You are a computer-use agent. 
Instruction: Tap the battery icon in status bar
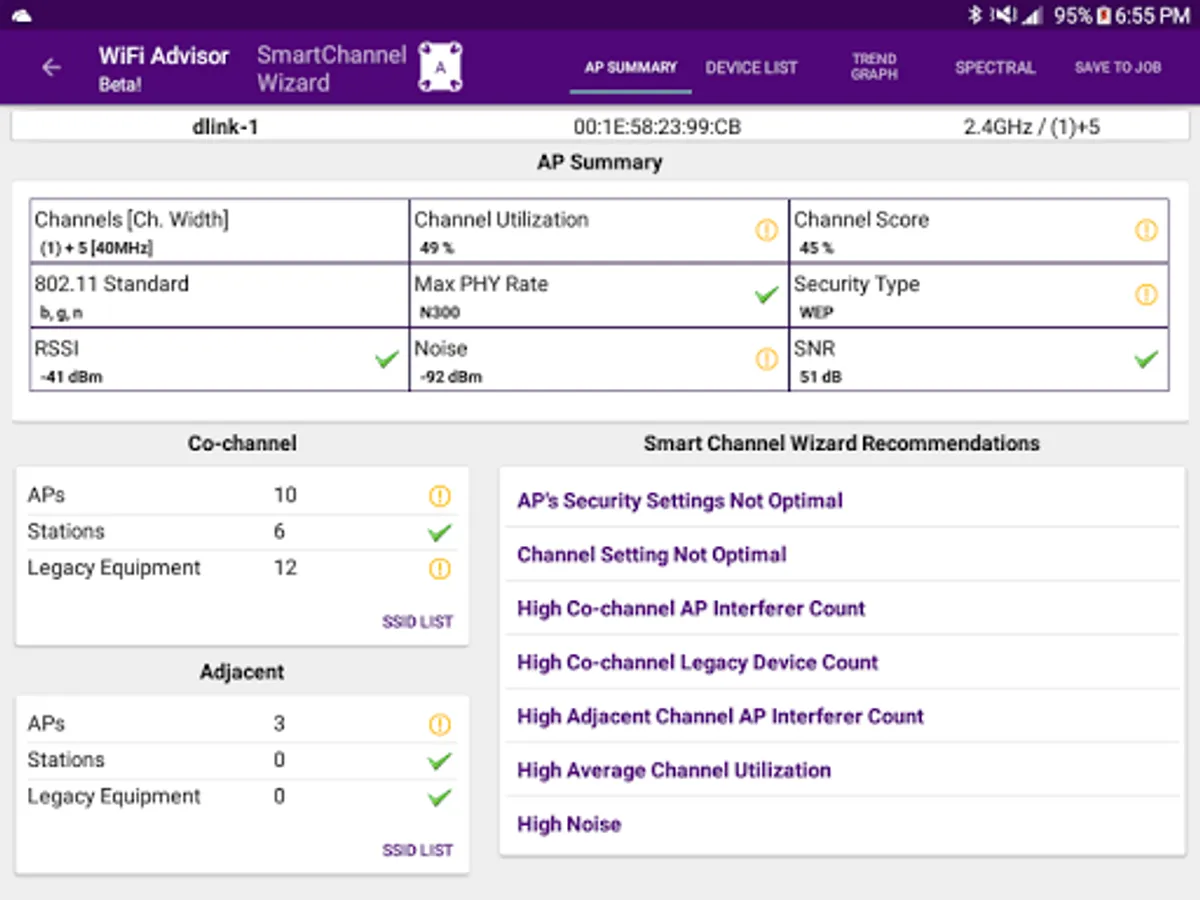tap(1105, 16)
